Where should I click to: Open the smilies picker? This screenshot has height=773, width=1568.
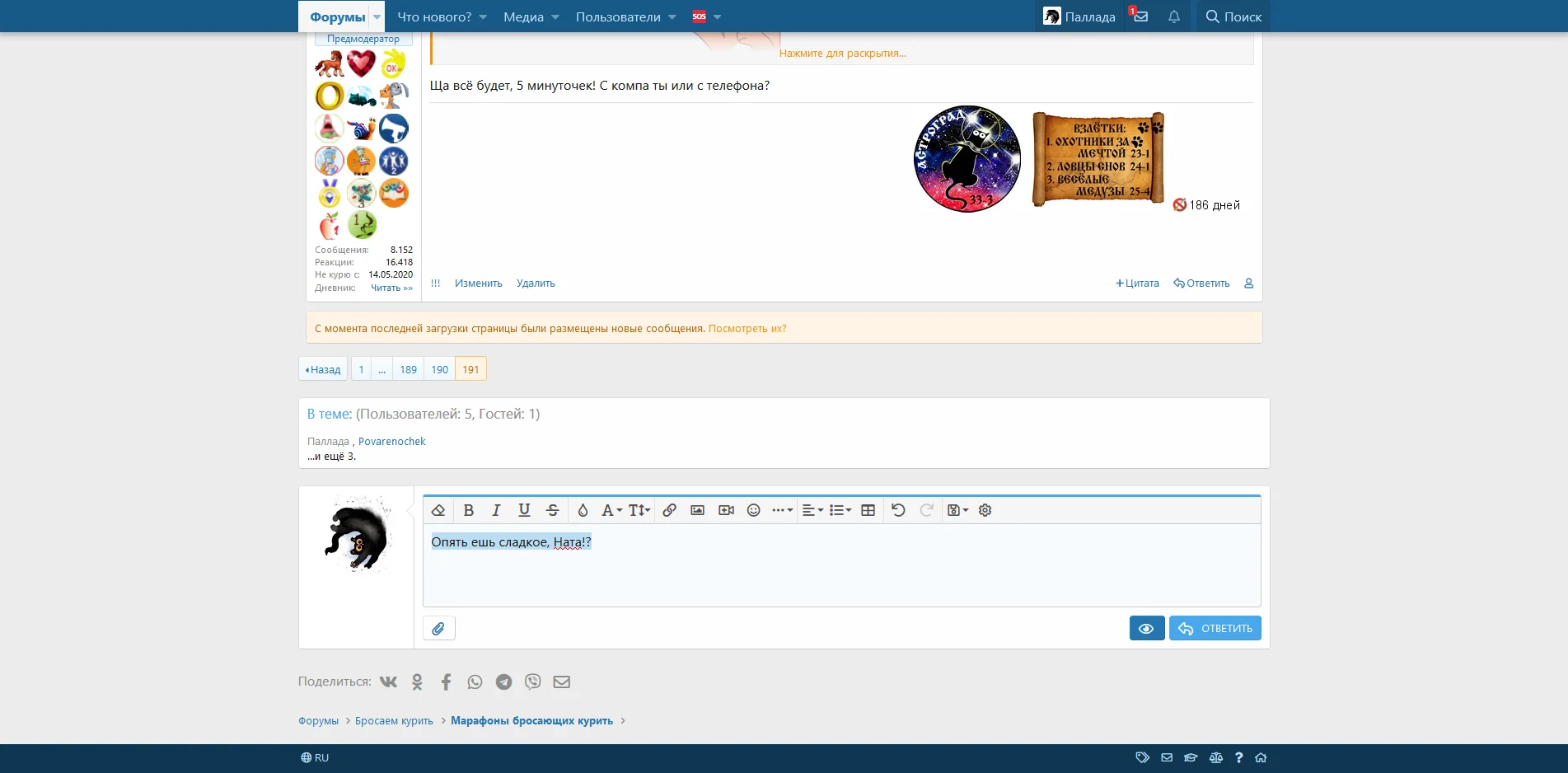pos(753,510)
